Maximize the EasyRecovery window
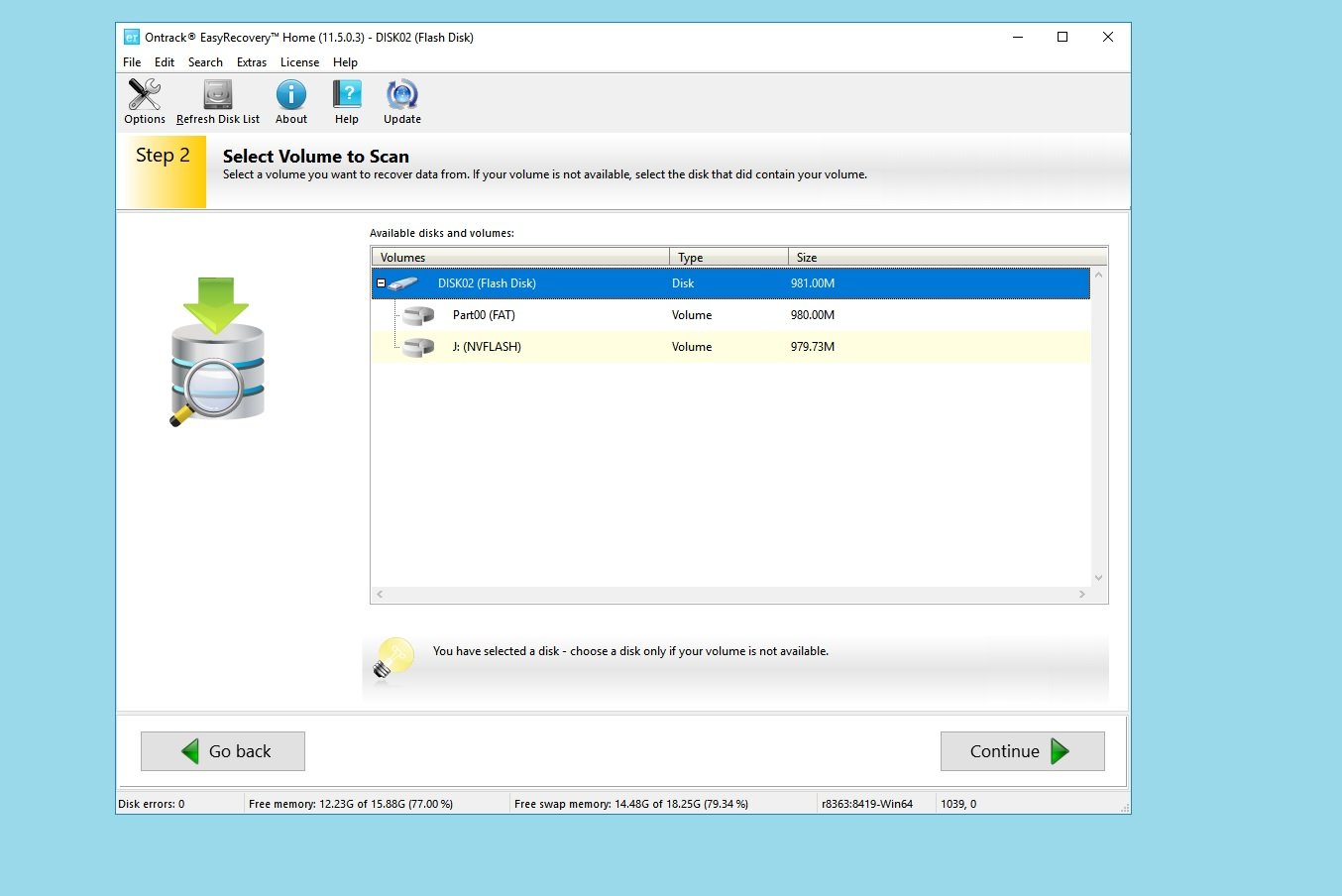Image resolution: width=1342 pixels, height=896 pixels. 1062,38
